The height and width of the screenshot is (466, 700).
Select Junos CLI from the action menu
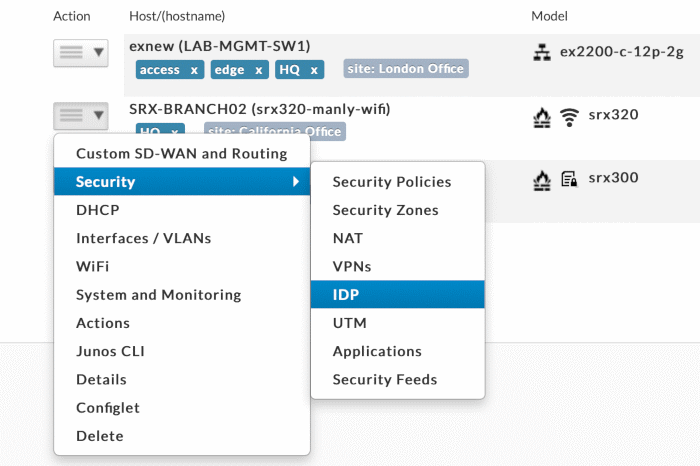[x=113, y=351]
